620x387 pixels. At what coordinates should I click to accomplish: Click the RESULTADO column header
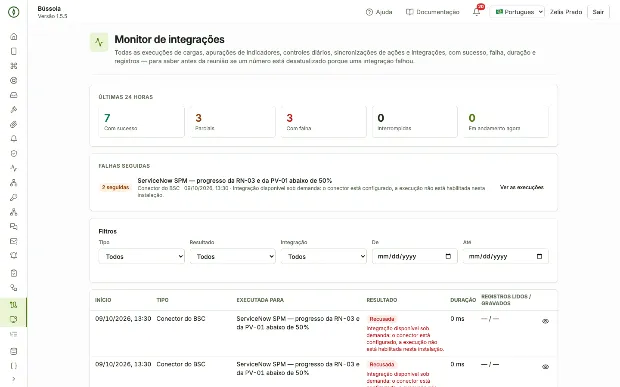(382, 300)
